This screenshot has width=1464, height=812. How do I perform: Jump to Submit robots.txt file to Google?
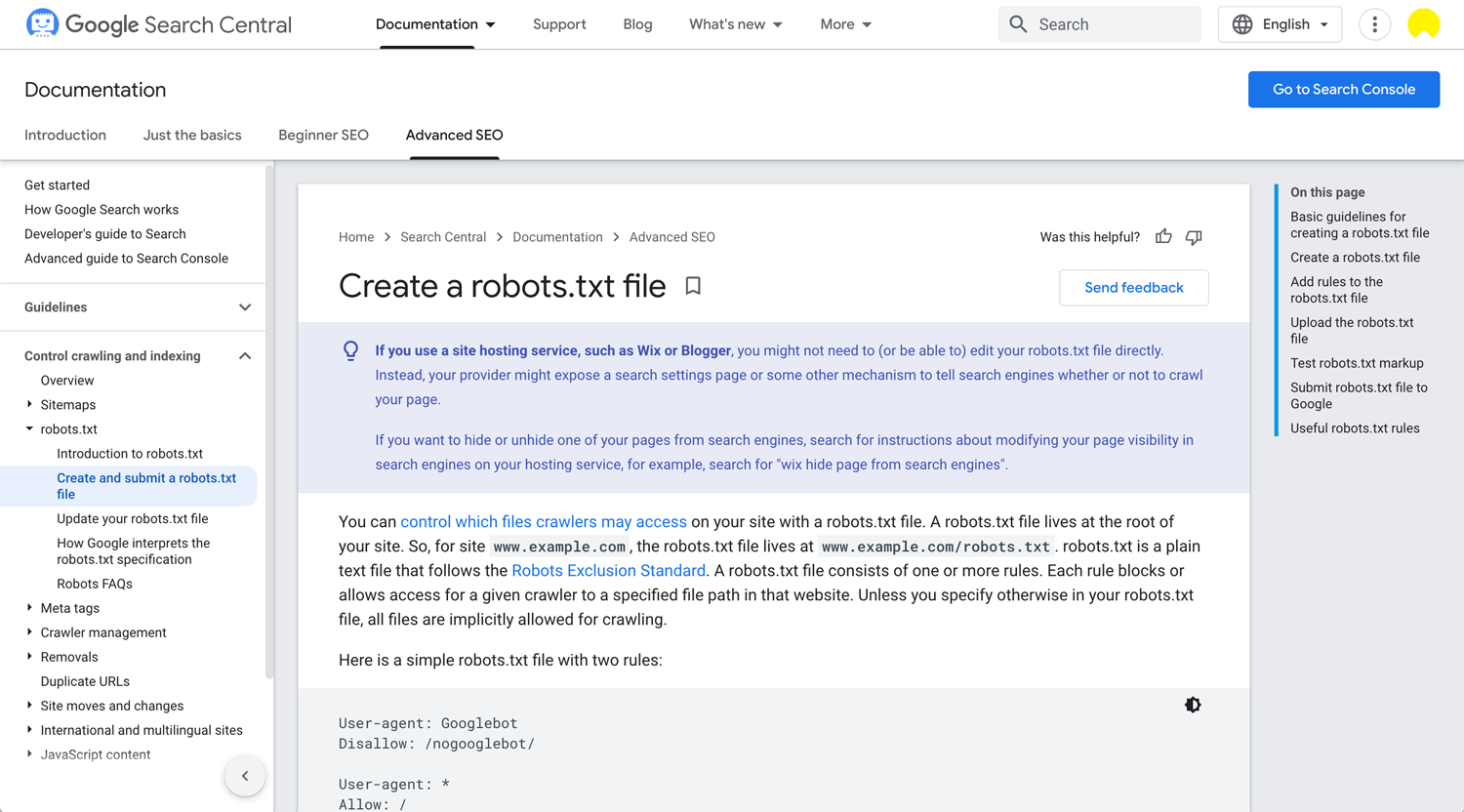point(1359,395)
